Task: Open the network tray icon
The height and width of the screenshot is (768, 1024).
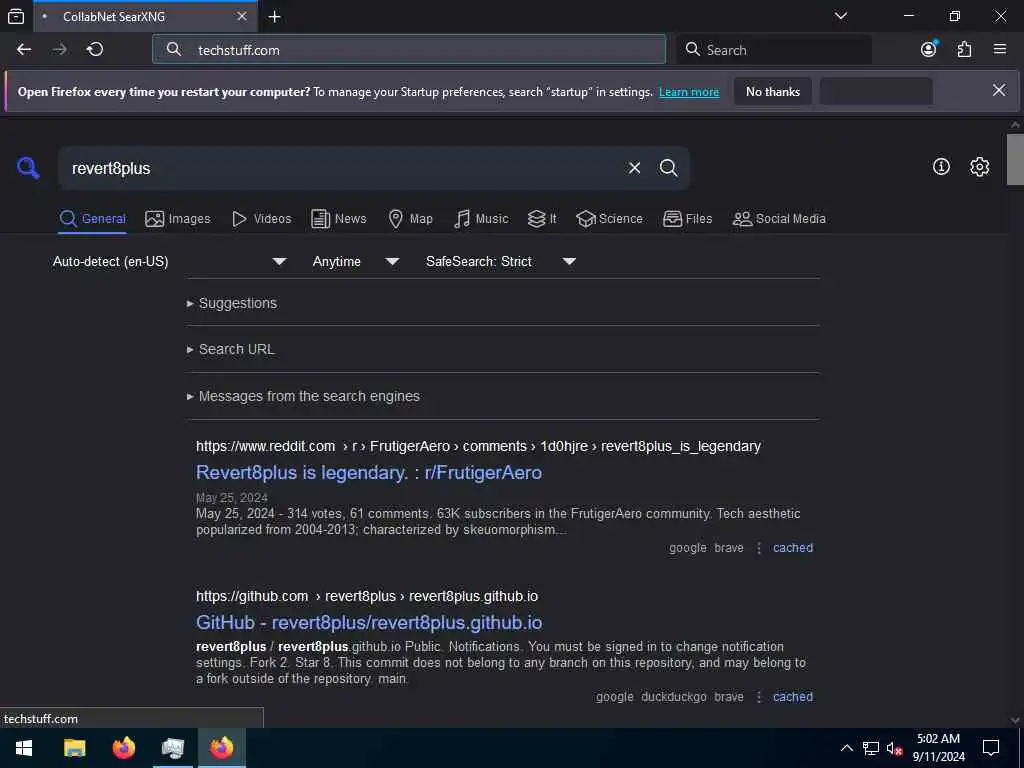Action: 871,748
